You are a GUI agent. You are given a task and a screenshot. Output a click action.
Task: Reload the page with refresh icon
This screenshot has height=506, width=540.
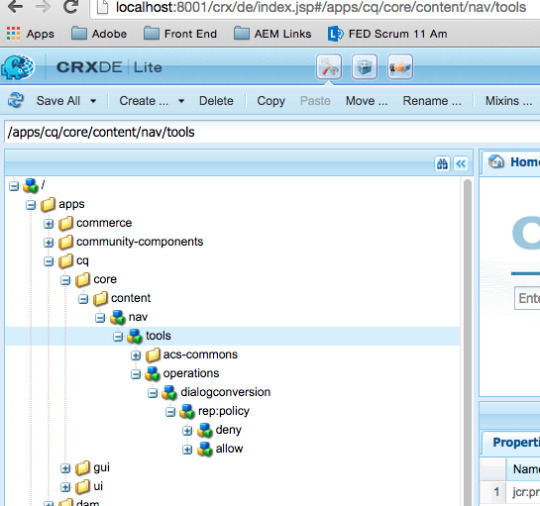tap(71, 6)
